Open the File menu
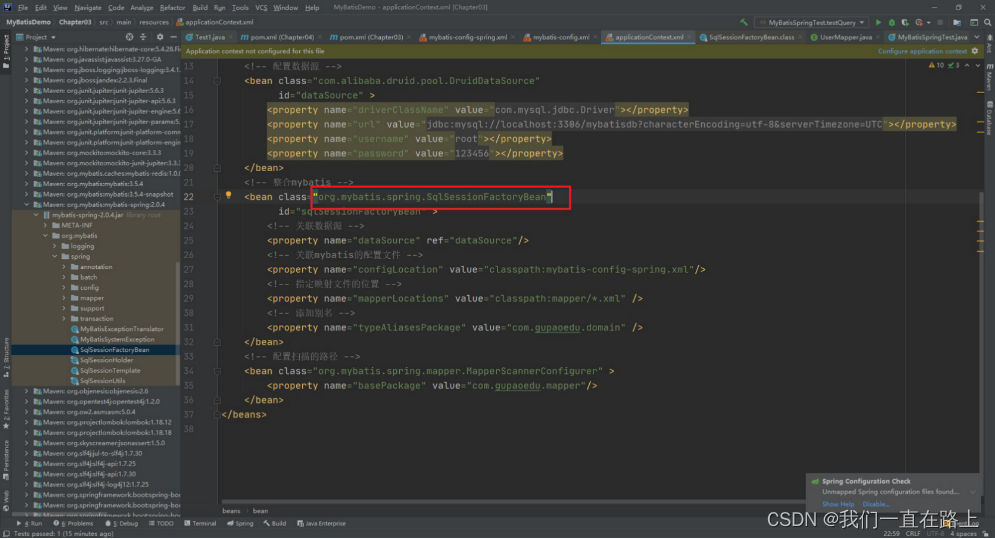 point(23,8)
